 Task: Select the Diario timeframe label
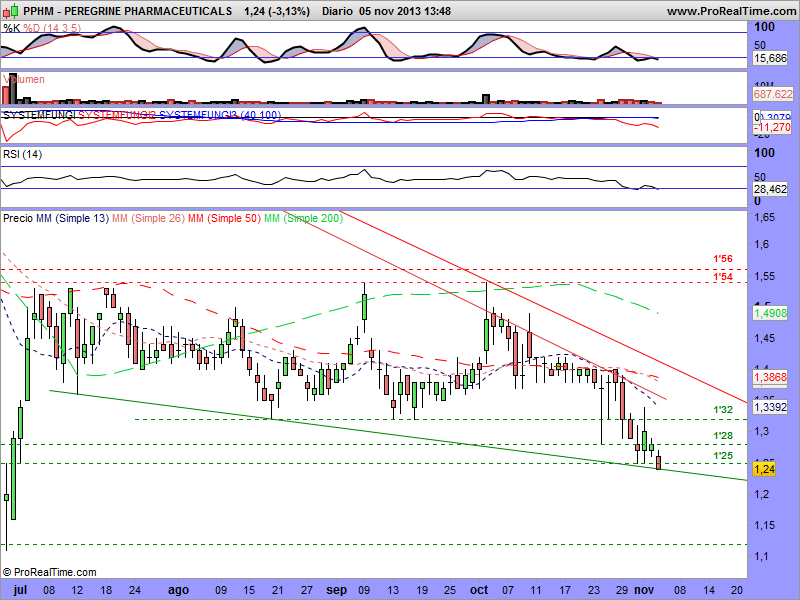point(337,11)
